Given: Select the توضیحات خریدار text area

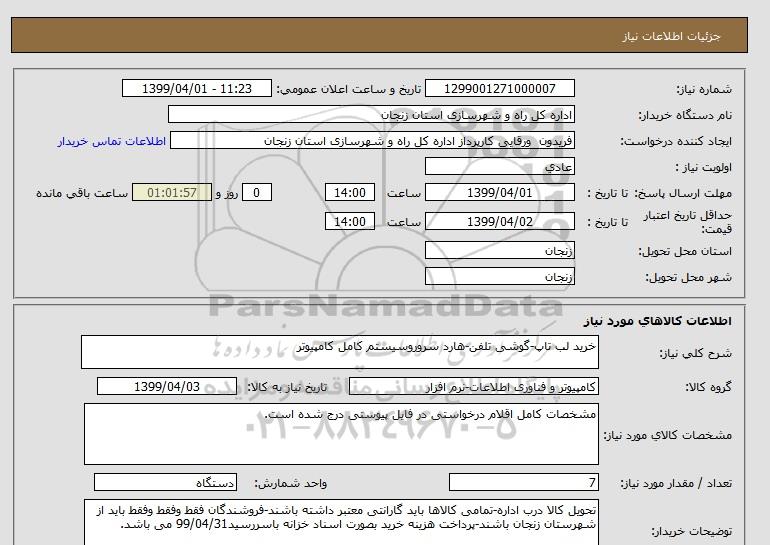Looking at the screenshot, I should pyautogui.click(x=341, y=522).
